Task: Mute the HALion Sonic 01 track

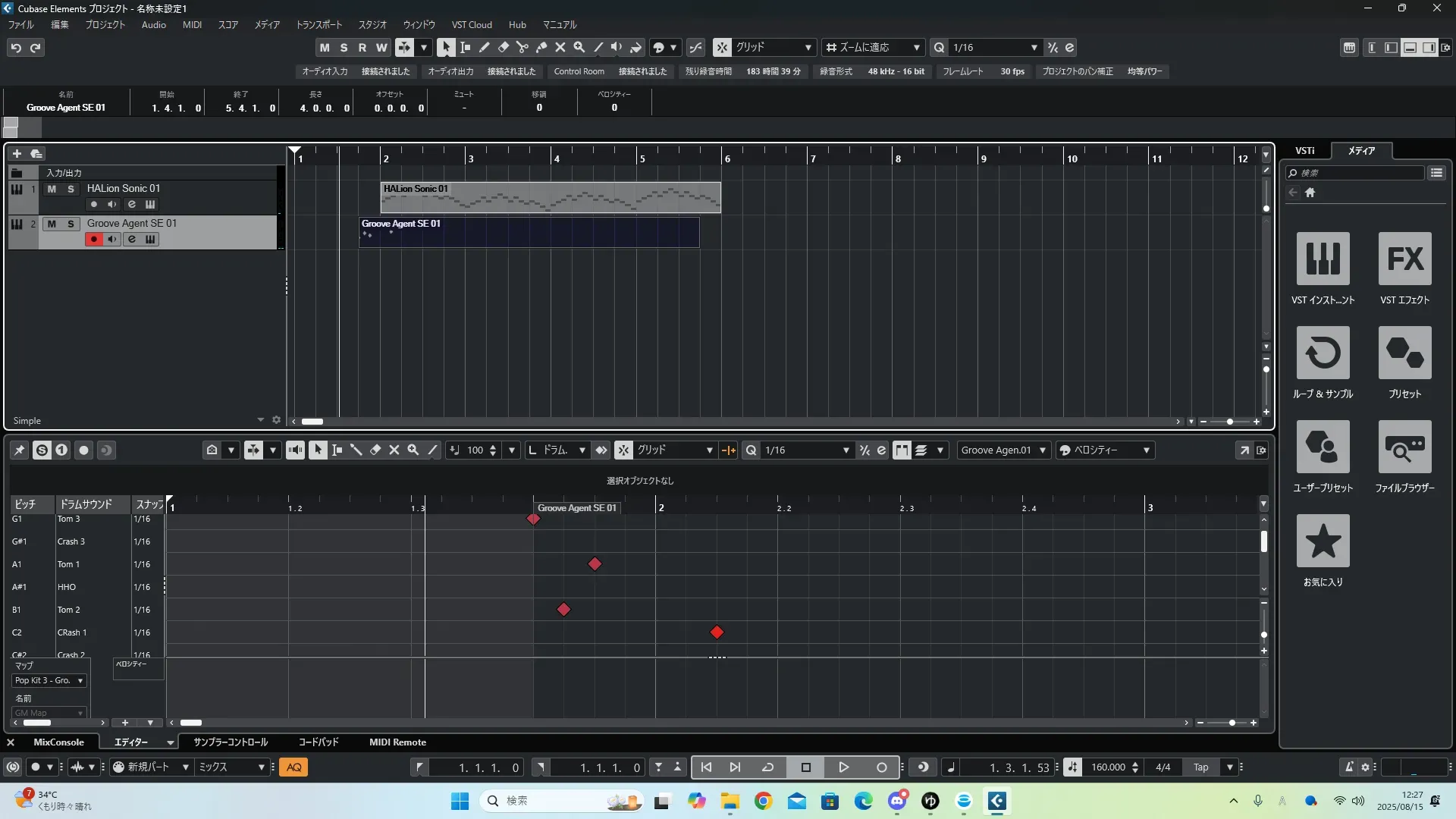Action: pyautogui.click(x=52, y=189)
